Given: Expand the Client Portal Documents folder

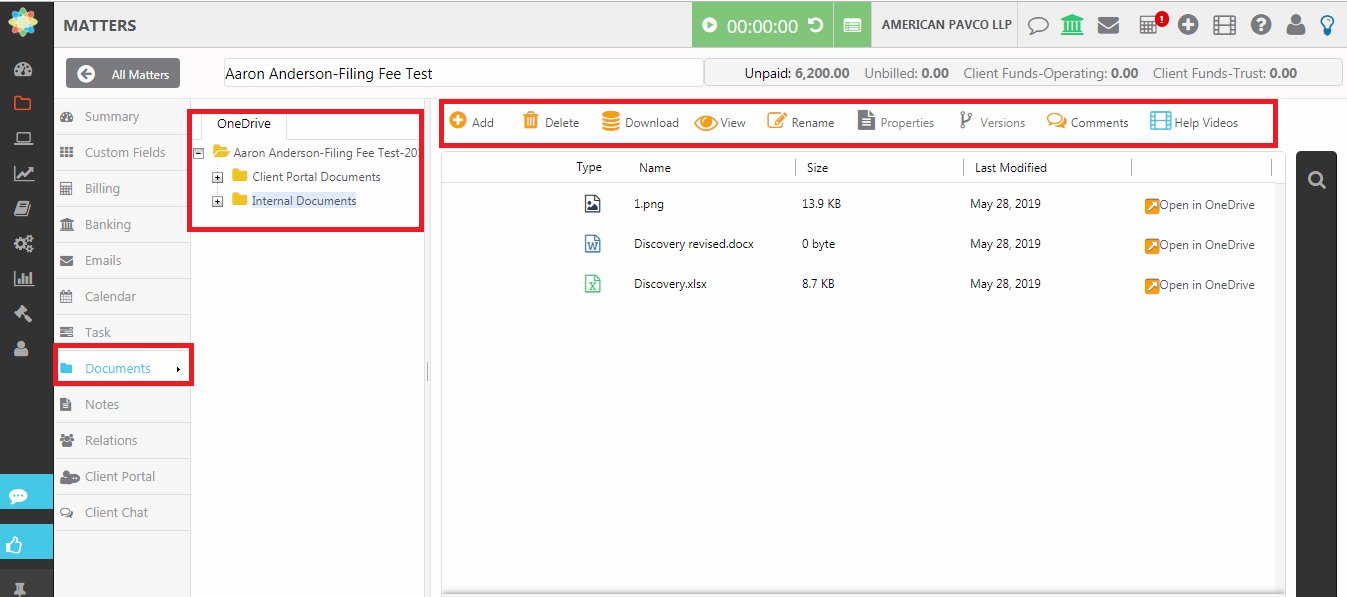Looking at the screenshot, I should [218, 177].
